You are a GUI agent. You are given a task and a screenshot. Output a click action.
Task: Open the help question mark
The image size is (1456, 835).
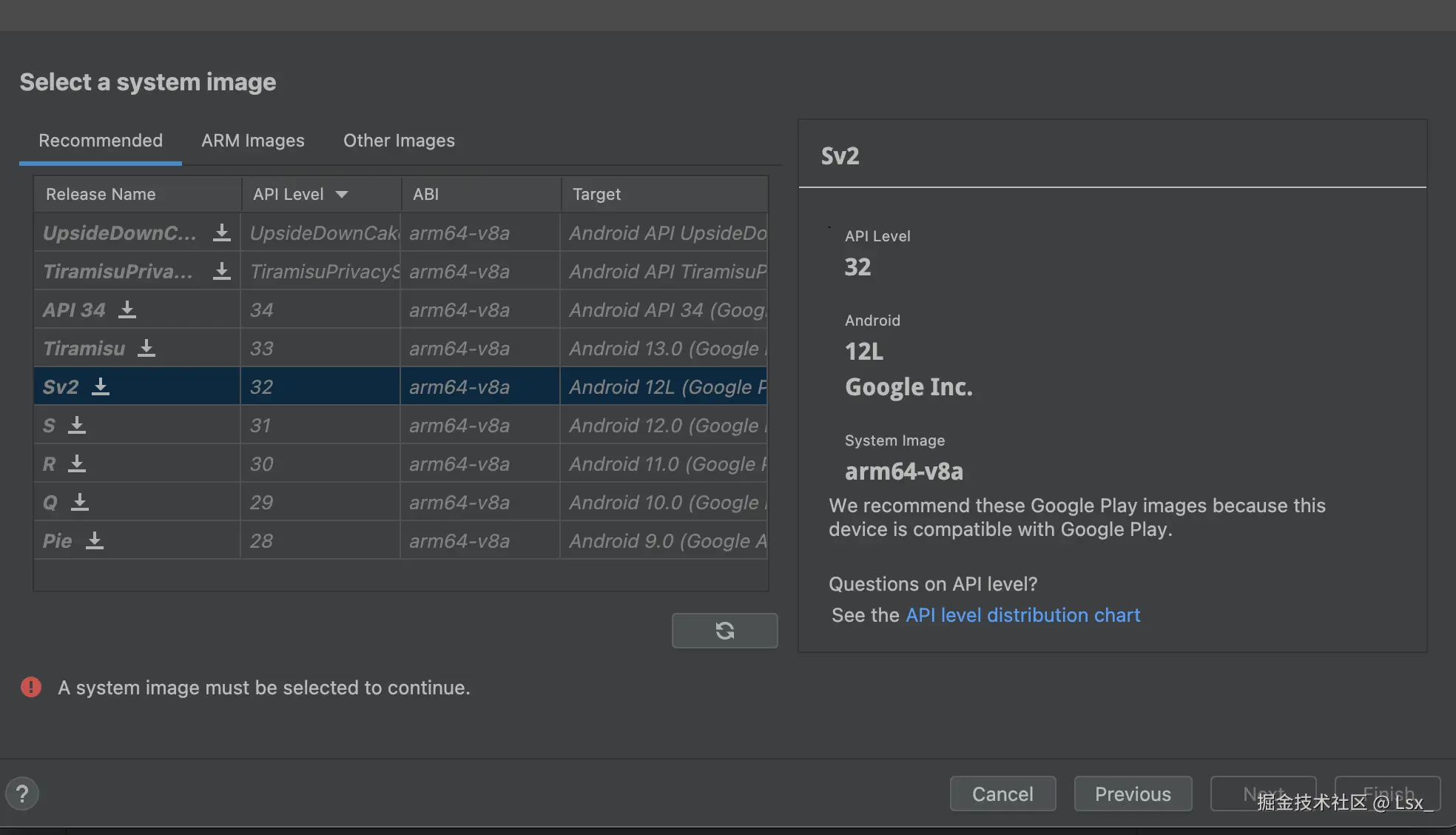point(22,794)
